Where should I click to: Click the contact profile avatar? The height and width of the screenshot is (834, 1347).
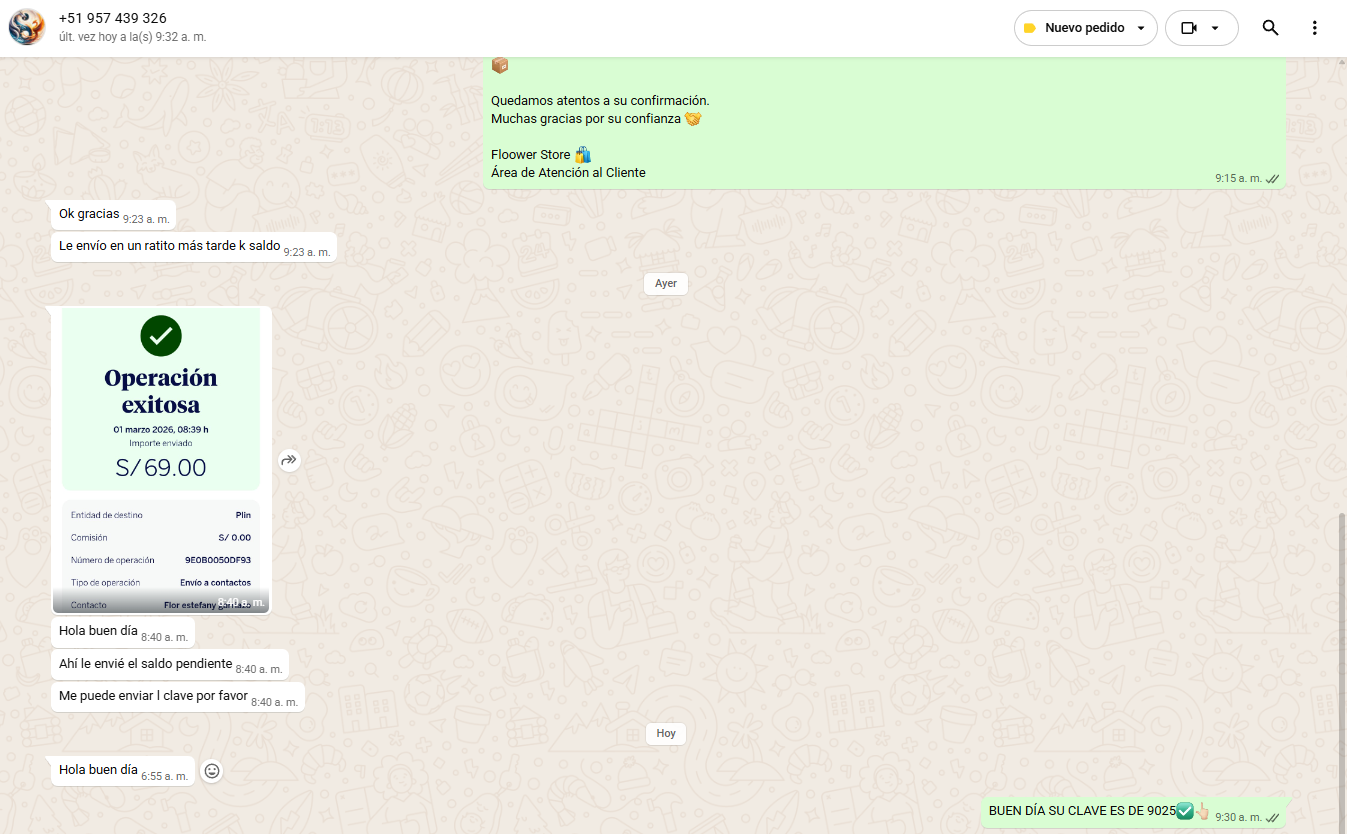(27, 27)
